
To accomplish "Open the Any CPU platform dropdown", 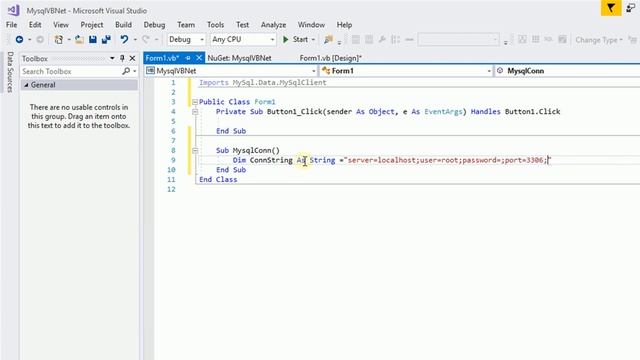I will coord(243,40).
